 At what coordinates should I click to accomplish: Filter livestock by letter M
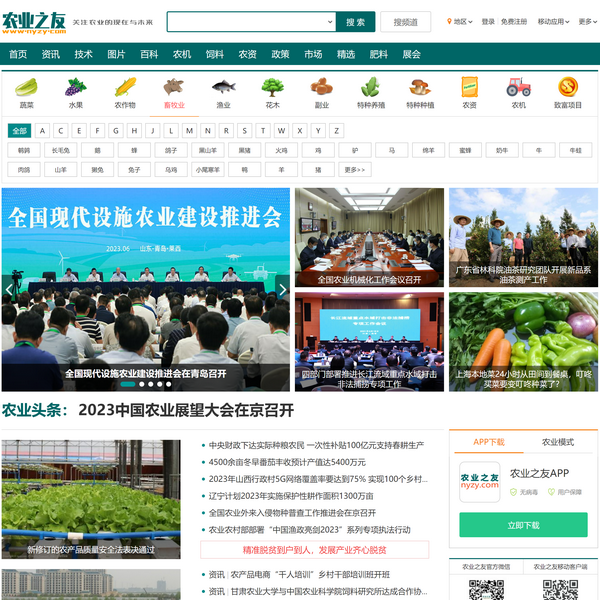tap(189, 130)
